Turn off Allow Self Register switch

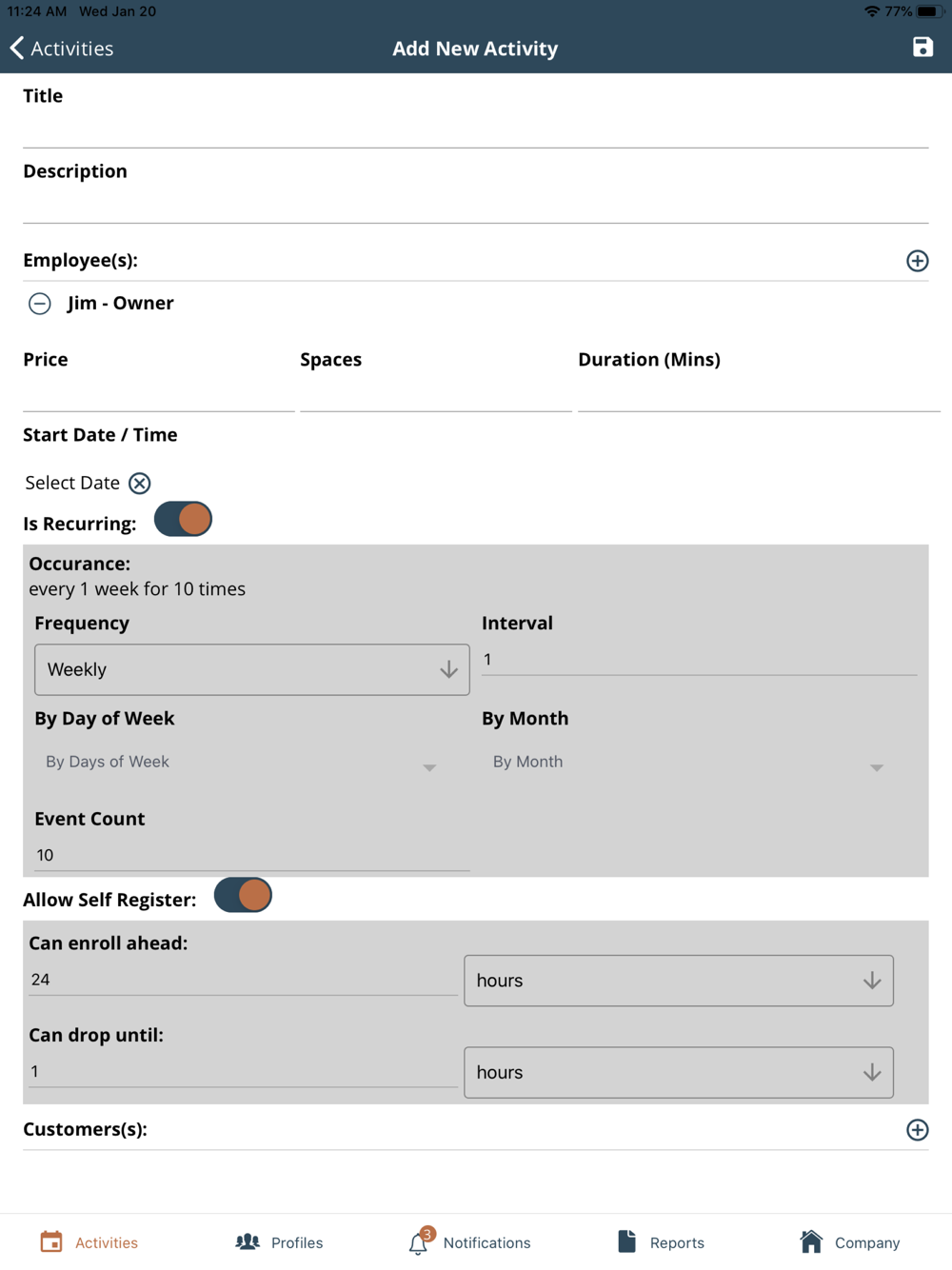click(x=243, y=896)
